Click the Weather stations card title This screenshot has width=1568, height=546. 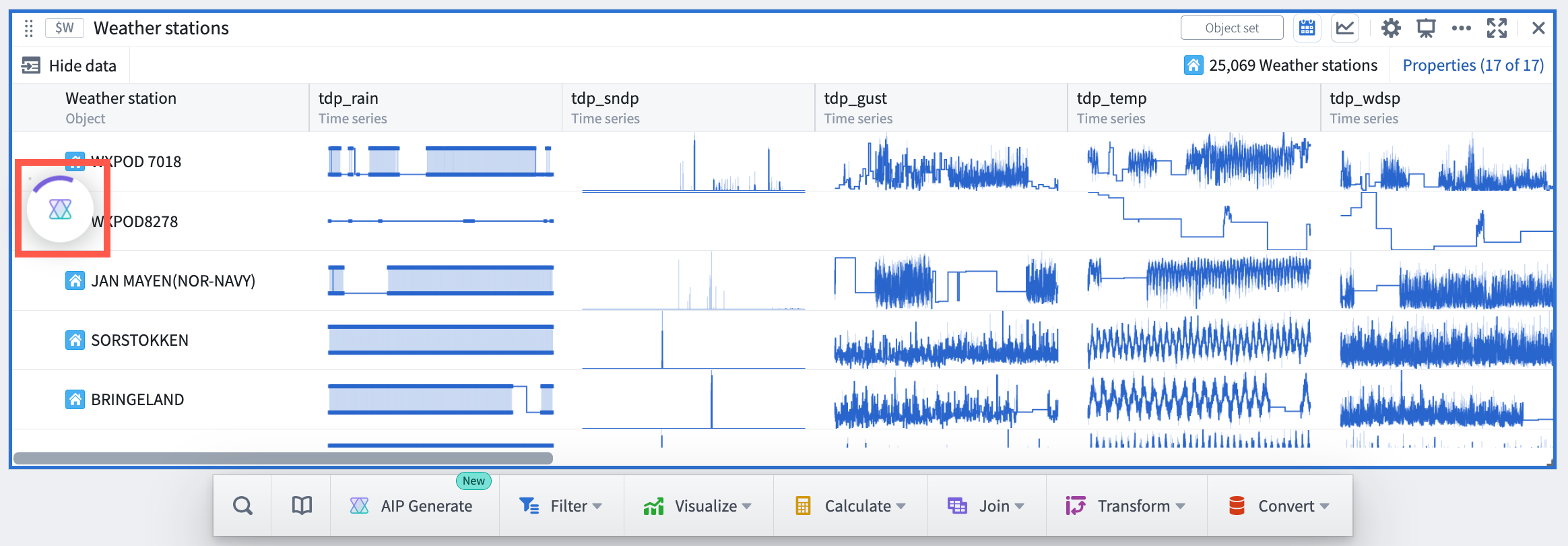point(161,28)
